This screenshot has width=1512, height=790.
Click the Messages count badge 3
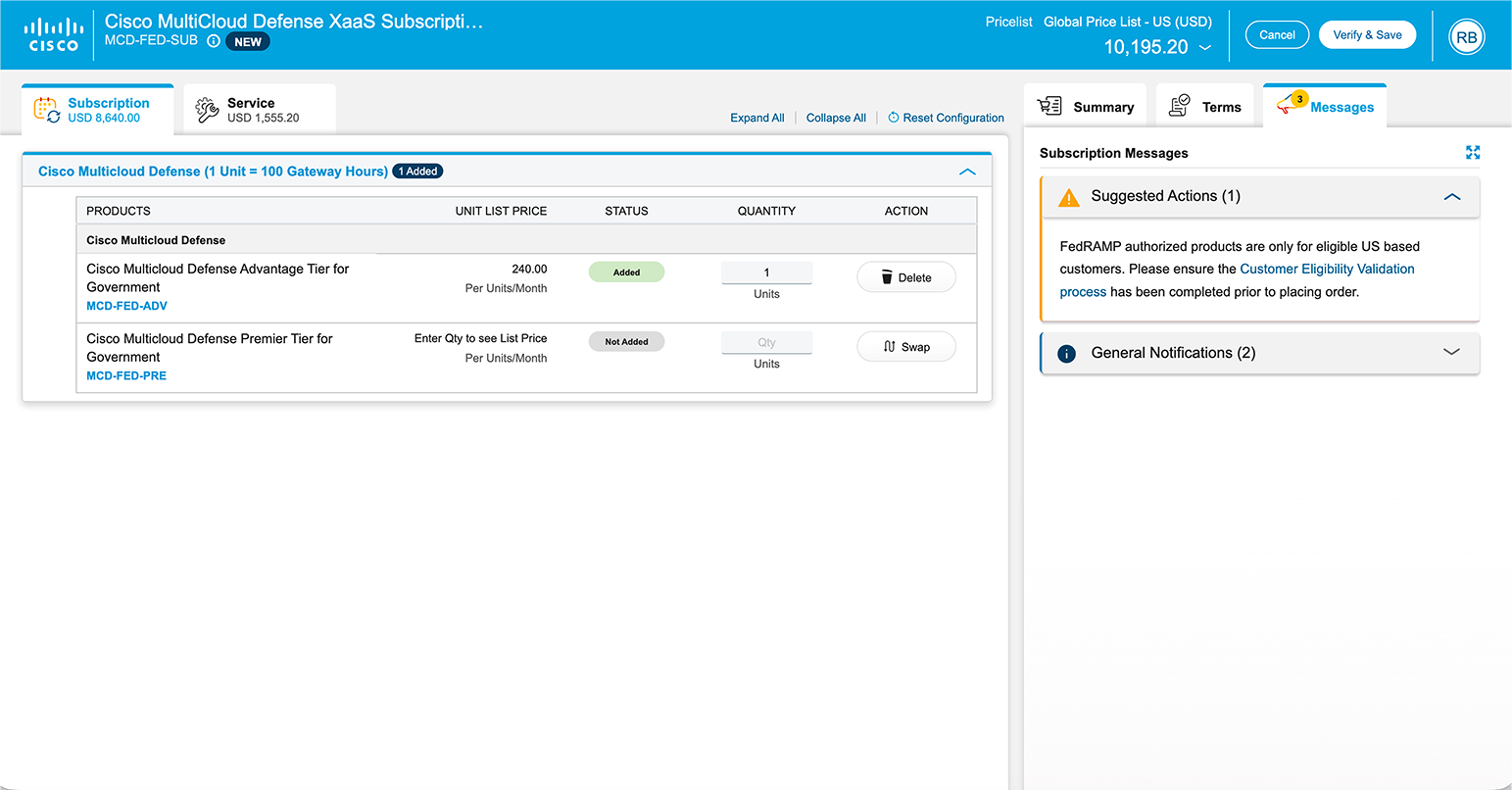coord(1299,98)
